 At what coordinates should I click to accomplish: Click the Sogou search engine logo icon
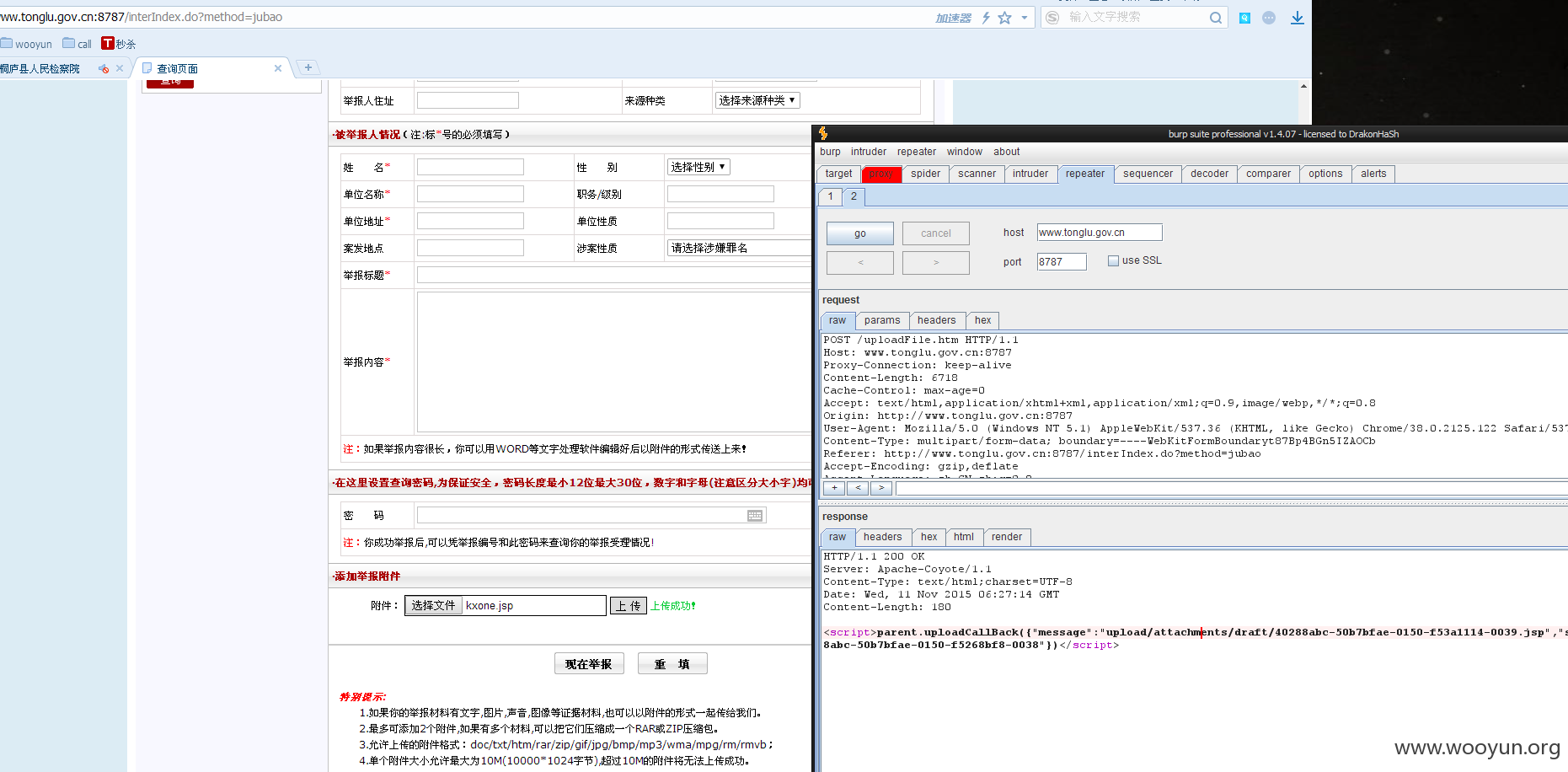(1052, 17)
